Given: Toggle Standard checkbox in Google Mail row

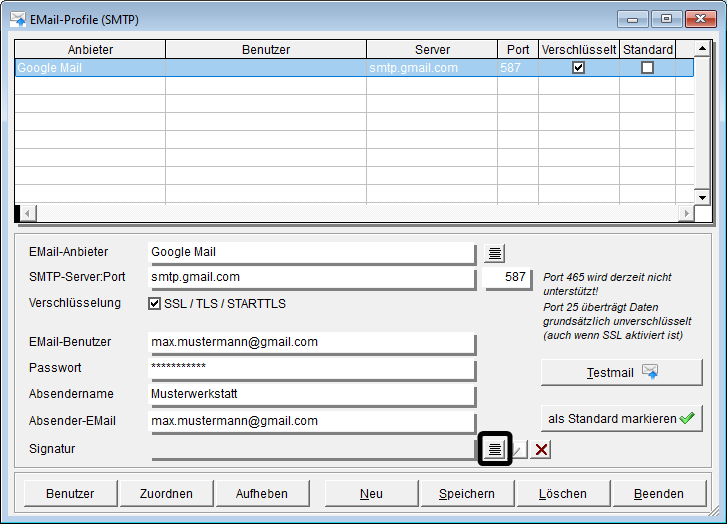Looking at the screenshot, I should coord(647,68).
